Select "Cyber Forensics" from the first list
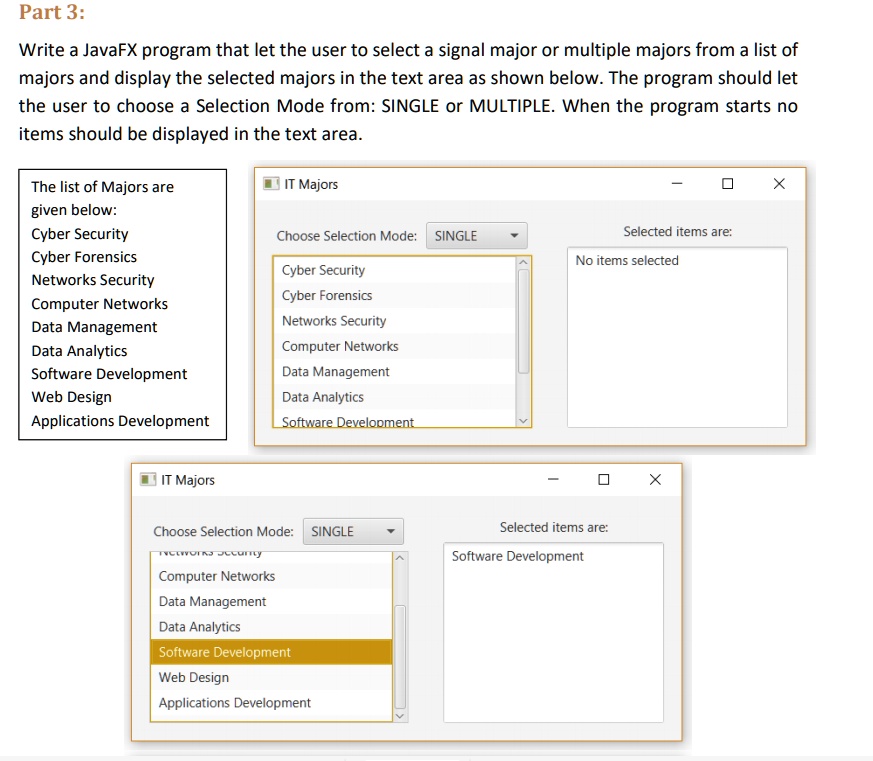873x761 pixels. [327, 295]
